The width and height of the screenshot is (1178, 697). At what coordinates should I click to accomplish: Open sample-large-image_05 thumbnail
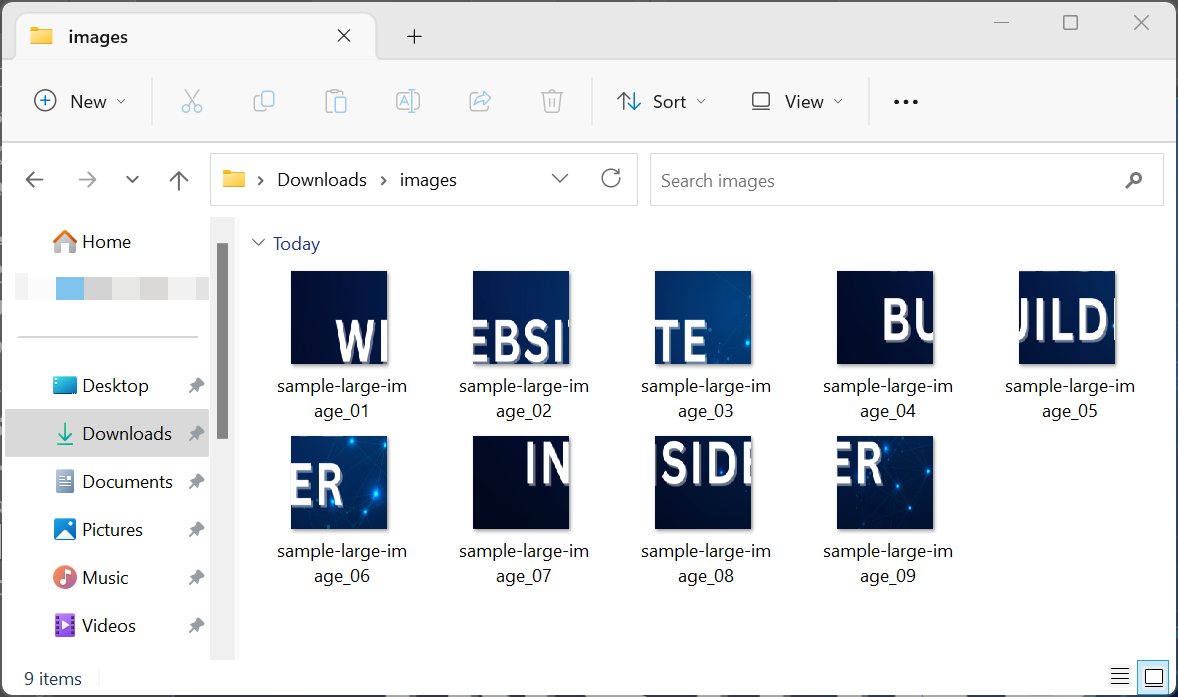click(1067, 317)
